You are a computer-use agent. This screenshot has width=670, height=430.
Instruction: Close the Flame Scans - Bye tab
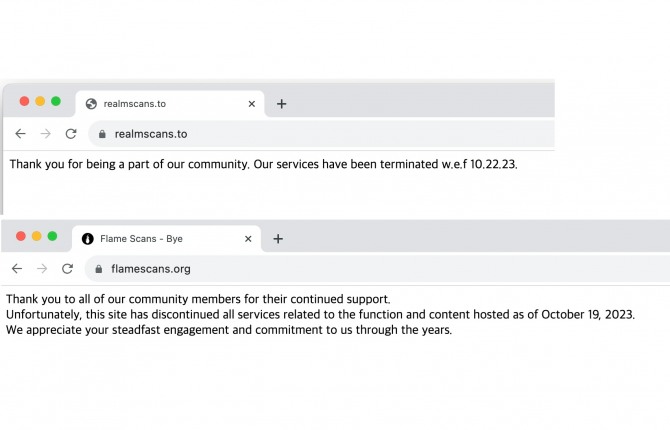[x=248, y=239]
